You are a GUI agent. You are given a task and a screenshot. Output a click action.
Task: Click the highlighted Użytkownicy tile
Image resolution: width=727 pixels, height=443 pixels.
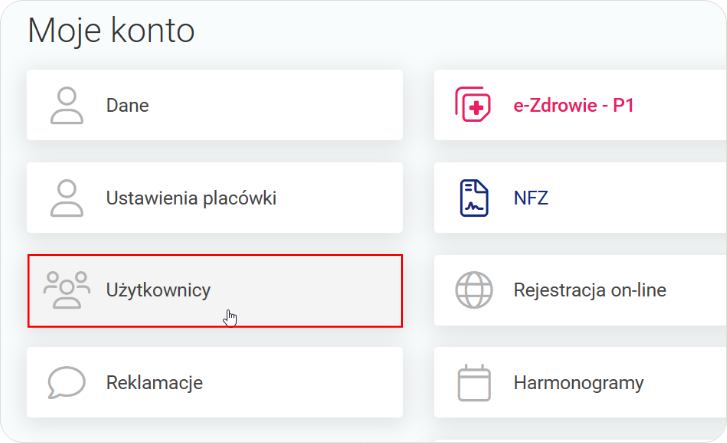(300, 290)
